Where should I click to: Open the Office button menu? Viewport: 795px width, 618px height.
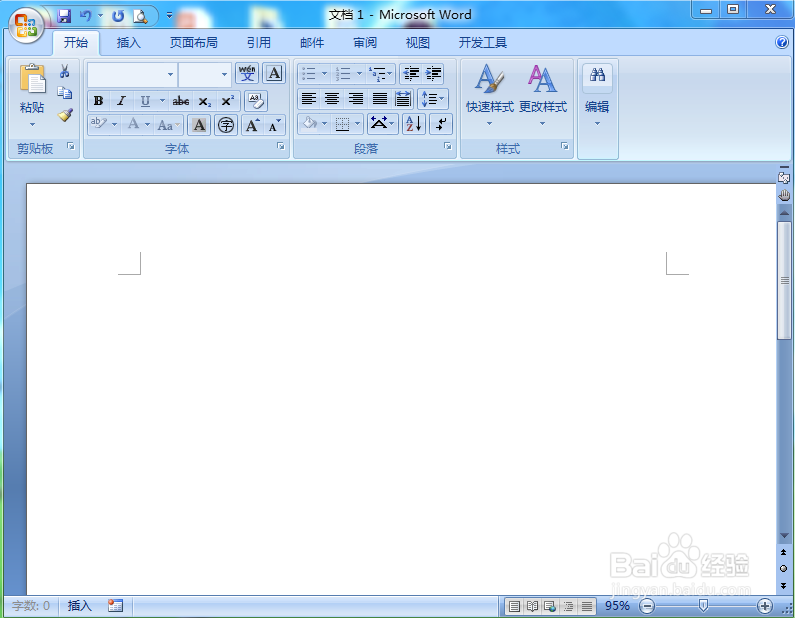(26, 25)
